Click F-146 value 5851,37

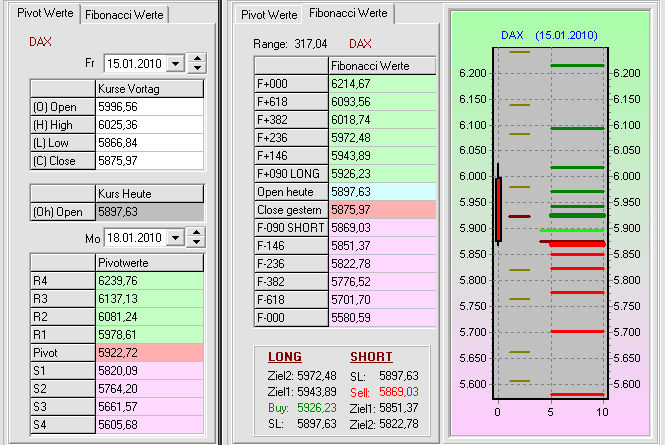pos(382,246)
